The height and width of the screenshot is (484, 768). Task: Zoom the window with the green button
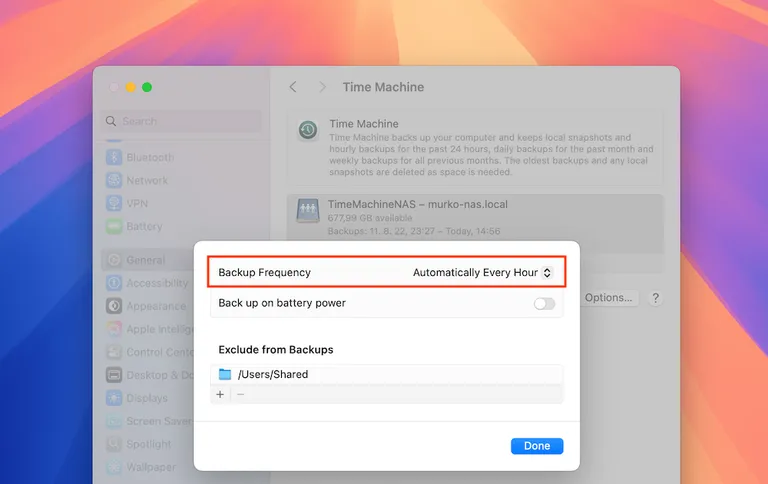(x=147, y=87)
